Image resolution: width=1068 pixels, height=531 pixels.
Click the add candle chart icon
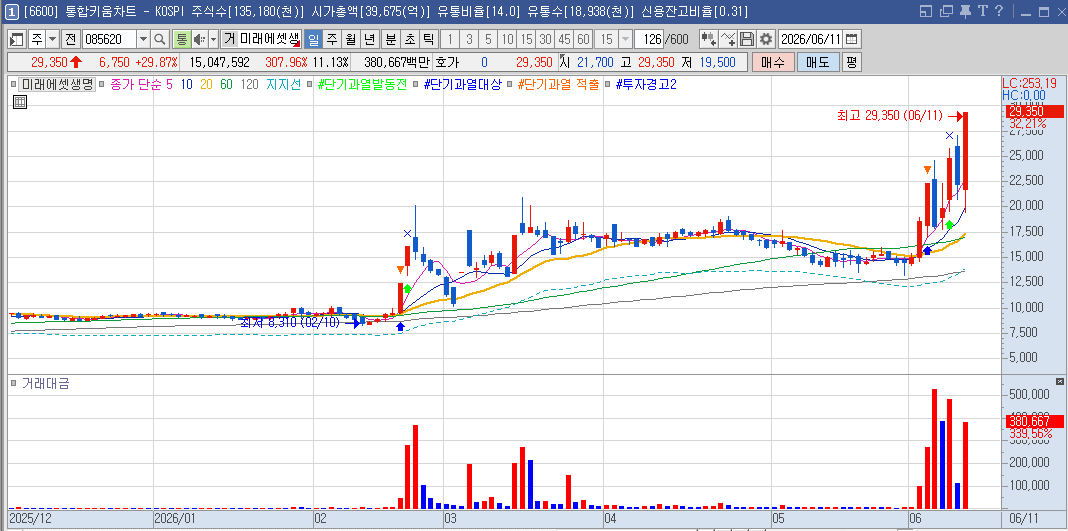coord(708,39)
